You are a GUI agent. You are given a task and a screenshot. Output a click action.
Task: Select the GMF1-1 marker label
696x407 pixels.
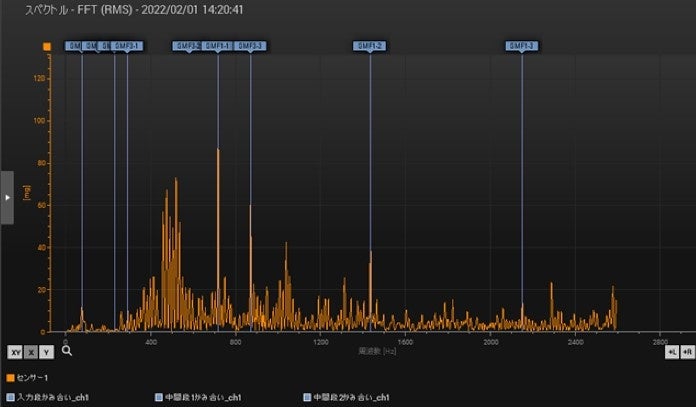coord(218,46)
